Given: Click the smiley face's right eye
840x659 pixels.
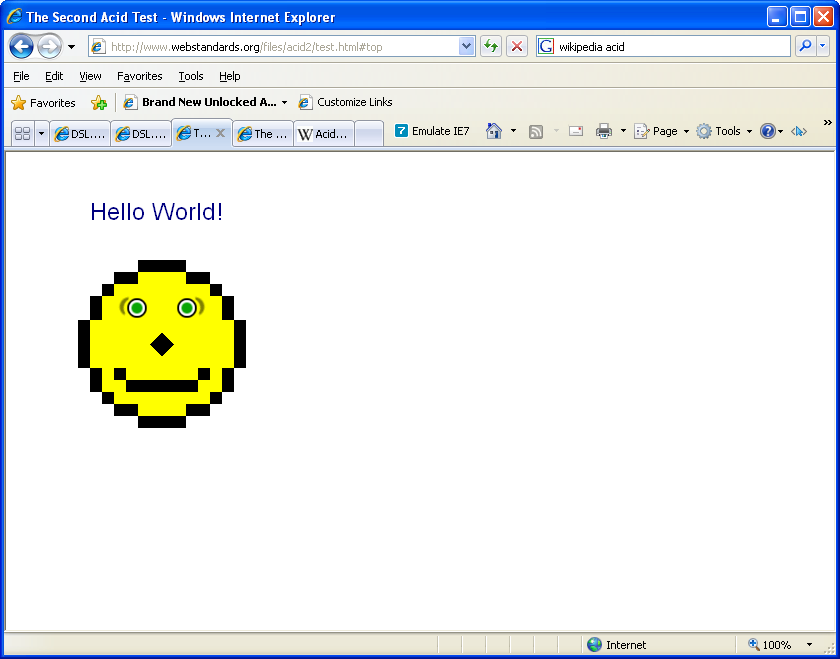Looking at the screenshot, I should click(187, 308).
